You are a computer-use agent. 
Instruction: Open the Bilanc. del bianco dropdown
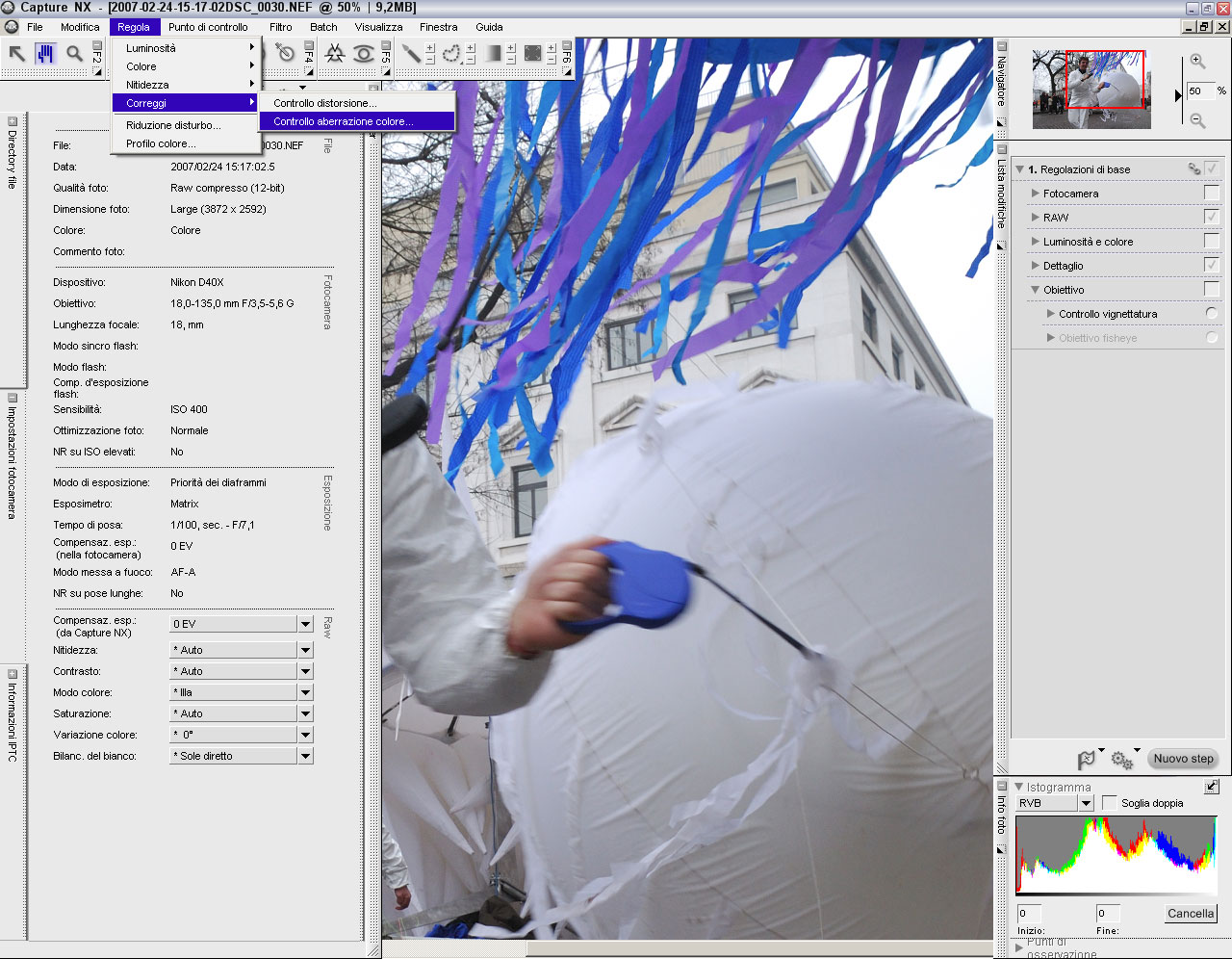click(x=305, y=756)
